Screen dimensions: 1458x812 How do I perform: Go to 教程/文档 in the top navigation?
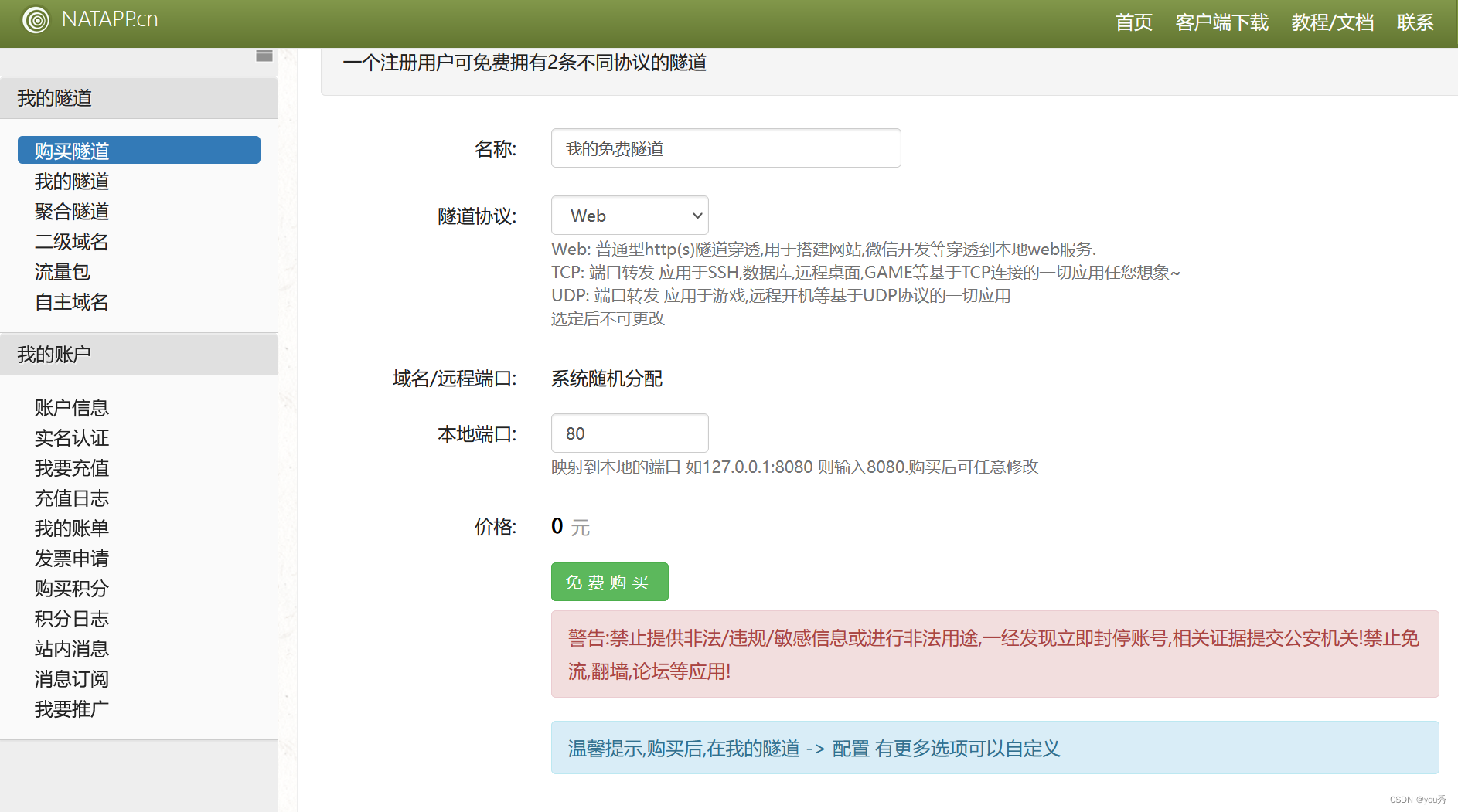pyautogui.click(x=1332, y=22)
